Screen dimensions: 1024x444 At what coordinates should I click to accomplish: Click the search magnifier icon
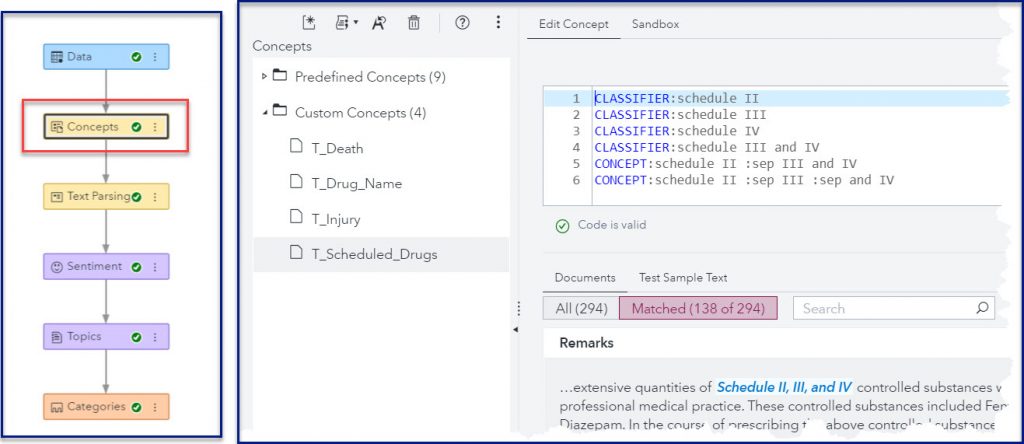(982, 308)
